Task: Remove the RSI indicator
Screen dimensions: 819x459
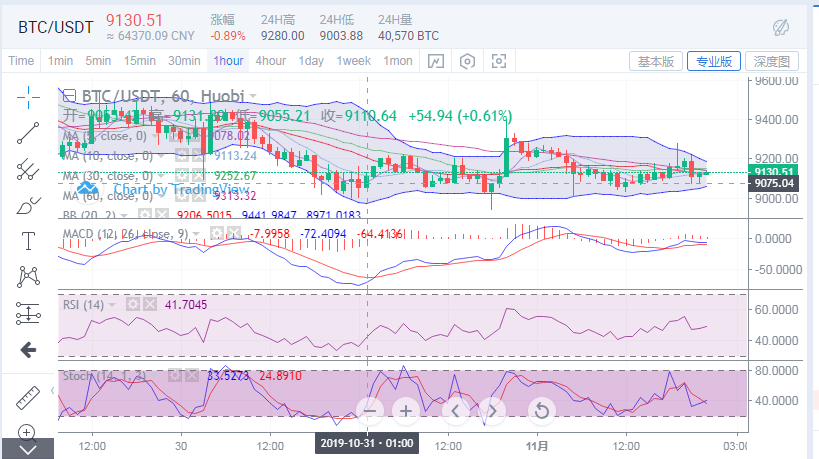Action: coord(149,304)
